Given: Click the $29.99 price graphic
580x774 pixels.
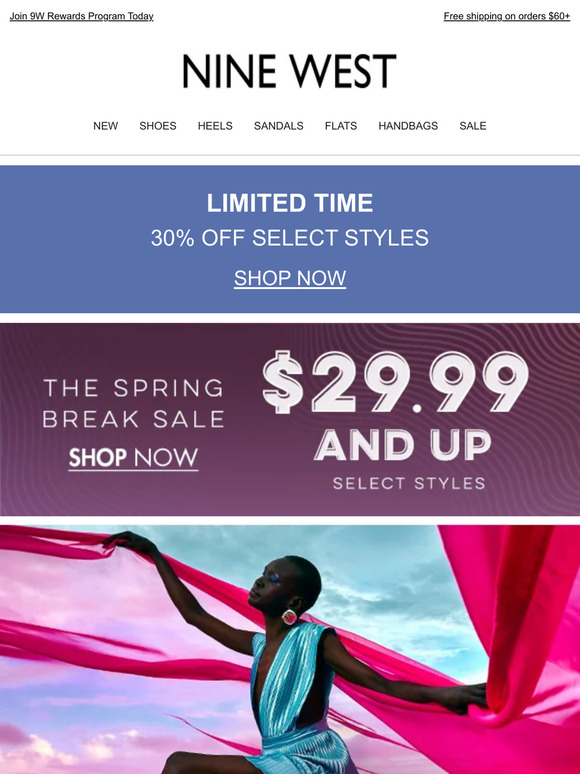Looking at the screenshot, I should pos(395,382).
